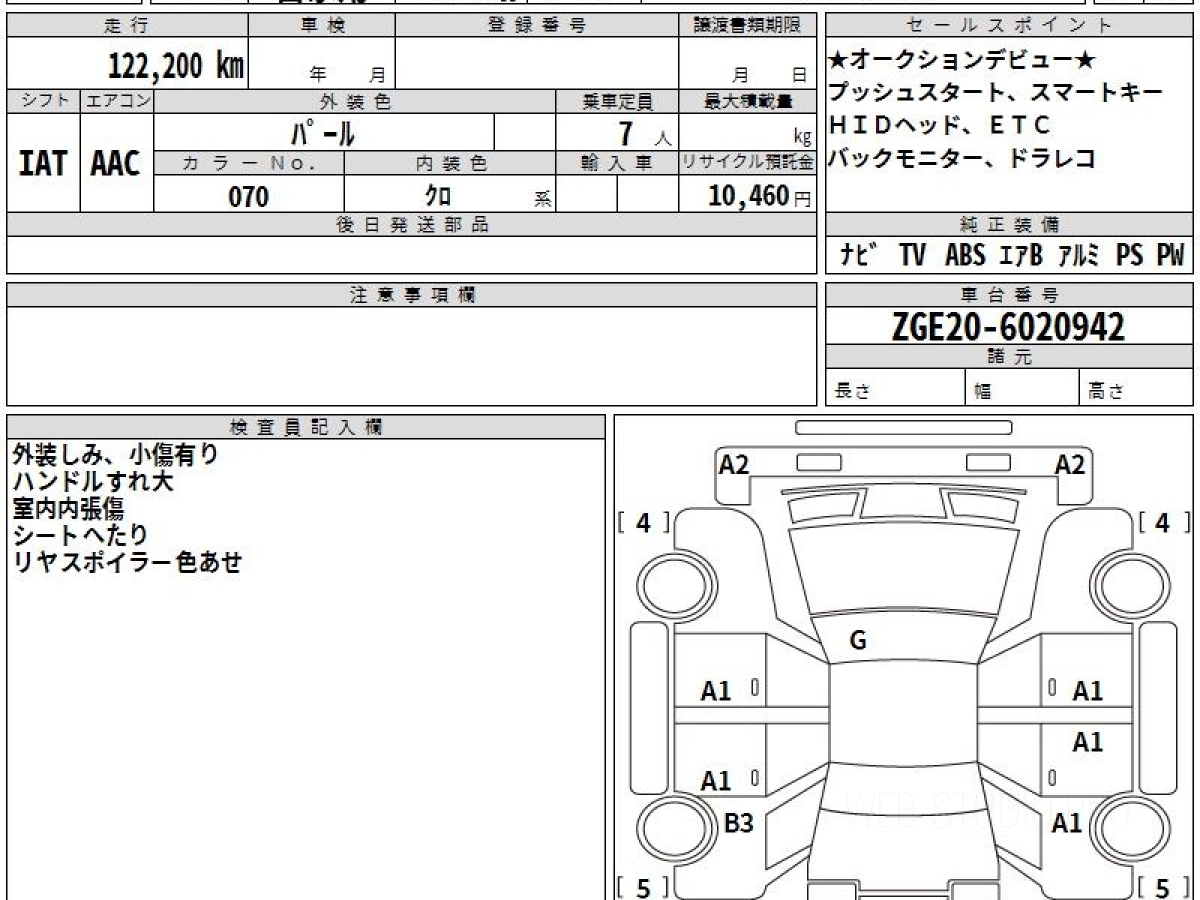Screen dimensions: 1200x900
Task: Click the HIDヘッド、ETC line
Action: [x=940, y=125]
